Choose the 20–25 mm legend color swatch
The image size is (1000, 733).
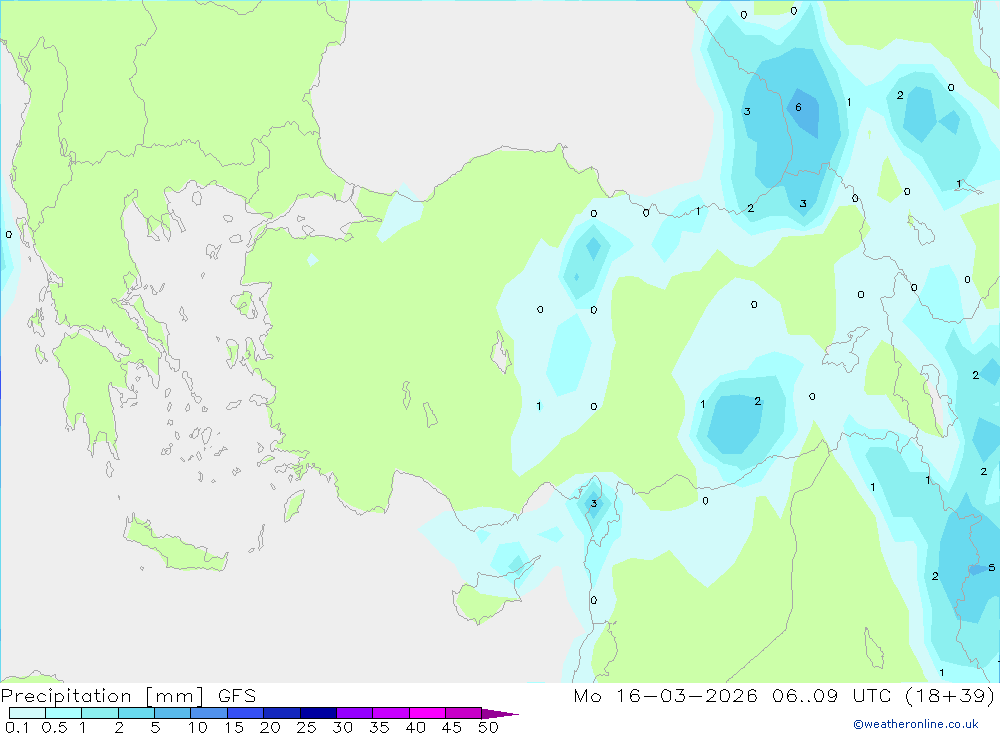282,713
